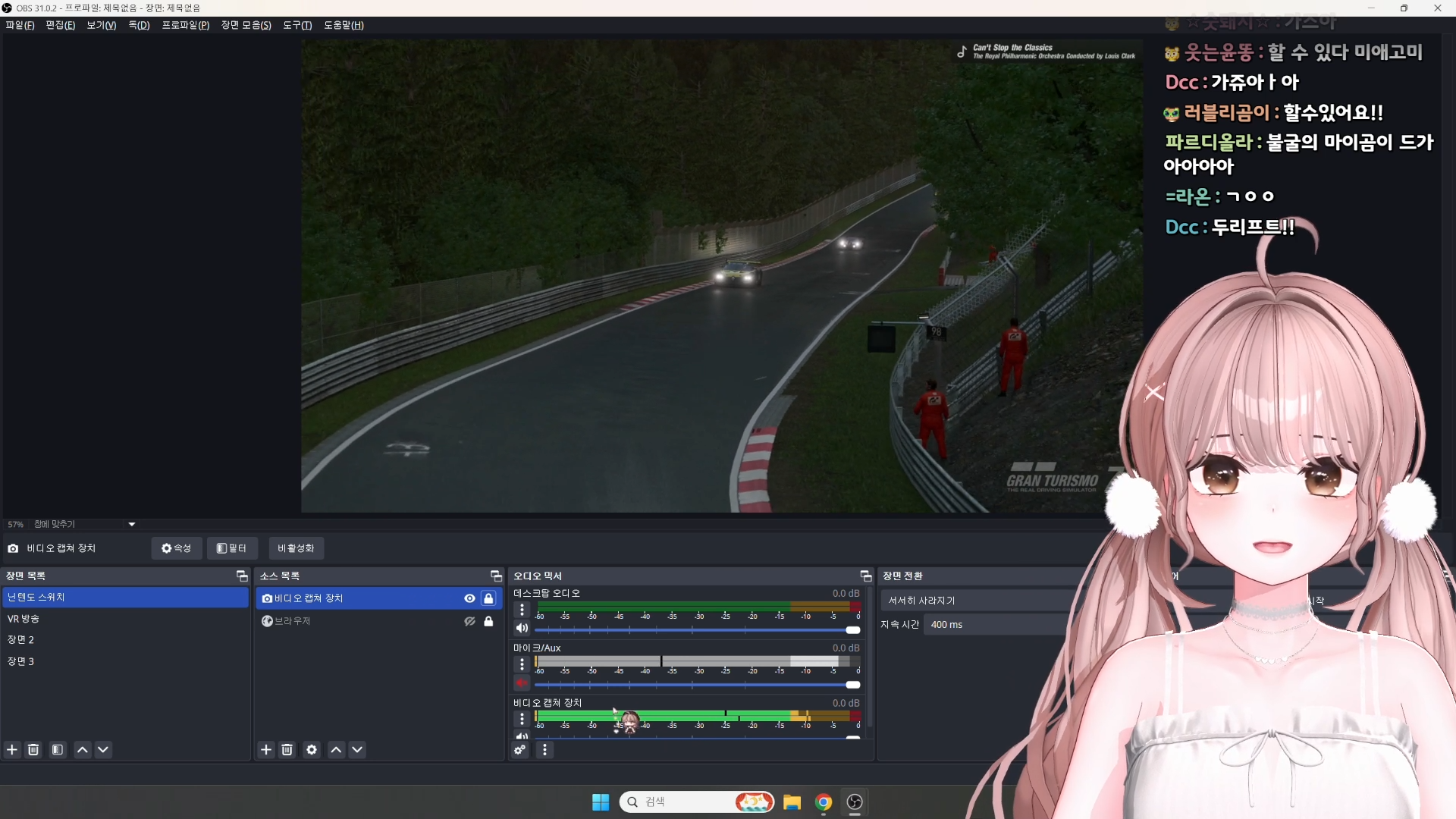The image size is (1456, 819).
Task: Add a new scene with plus icon
Action: point(12,749)
